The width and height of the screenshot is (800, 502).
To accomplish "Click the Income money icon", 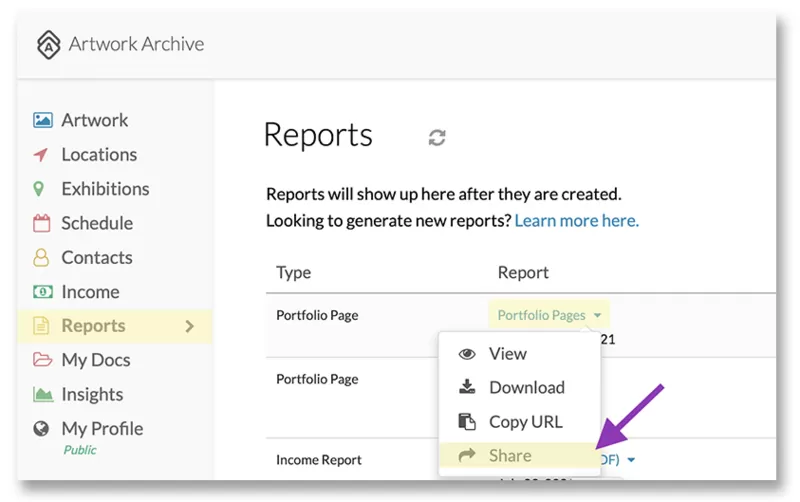I will [x=42, y=292].
